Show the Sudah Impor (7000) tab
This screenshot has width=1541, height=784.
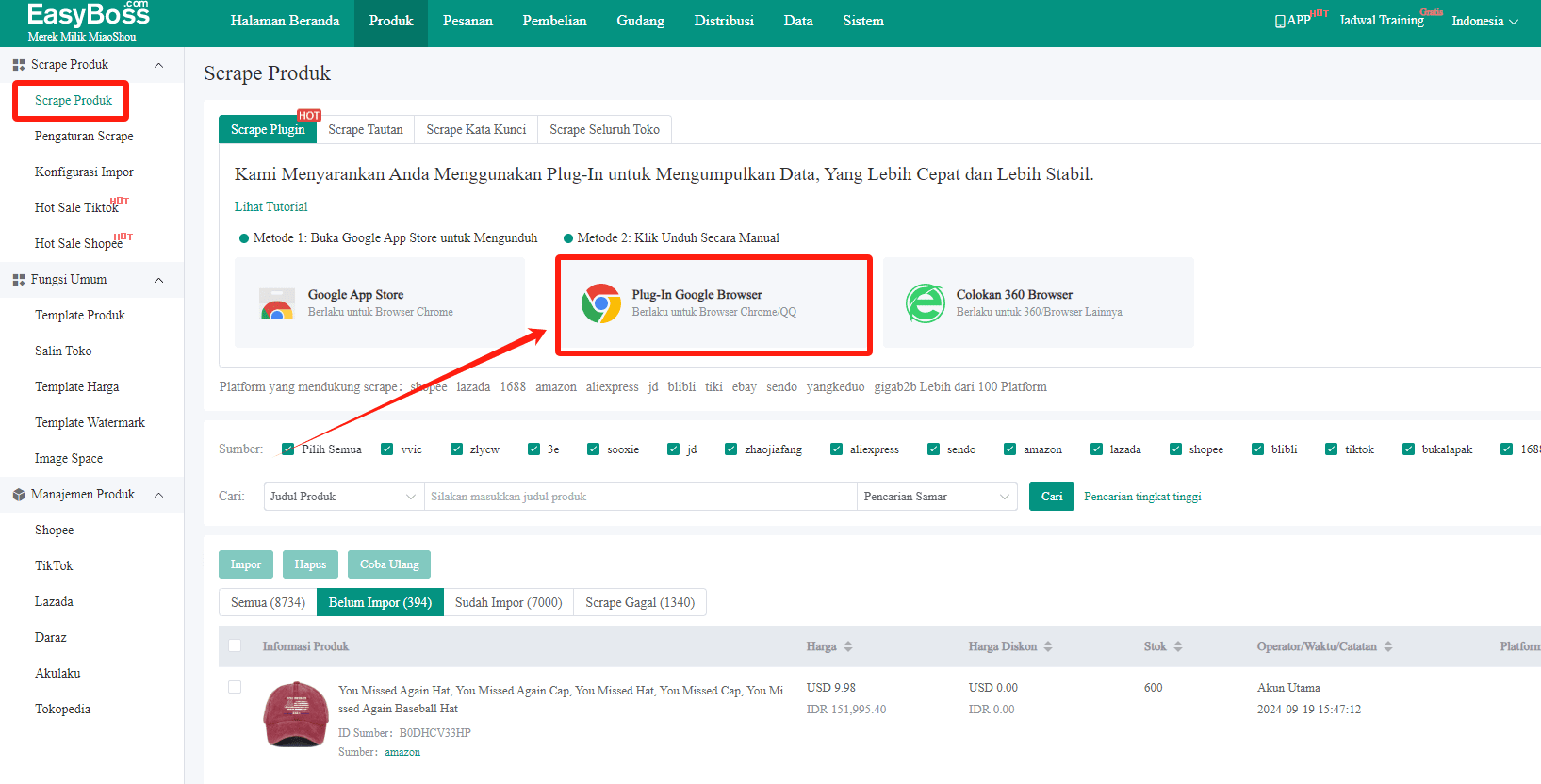[x=508, y=602]
